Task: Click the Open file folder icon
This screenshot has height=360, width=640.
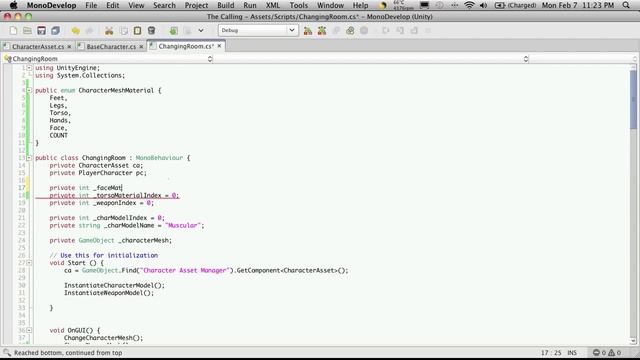Action: click(27, 31)
